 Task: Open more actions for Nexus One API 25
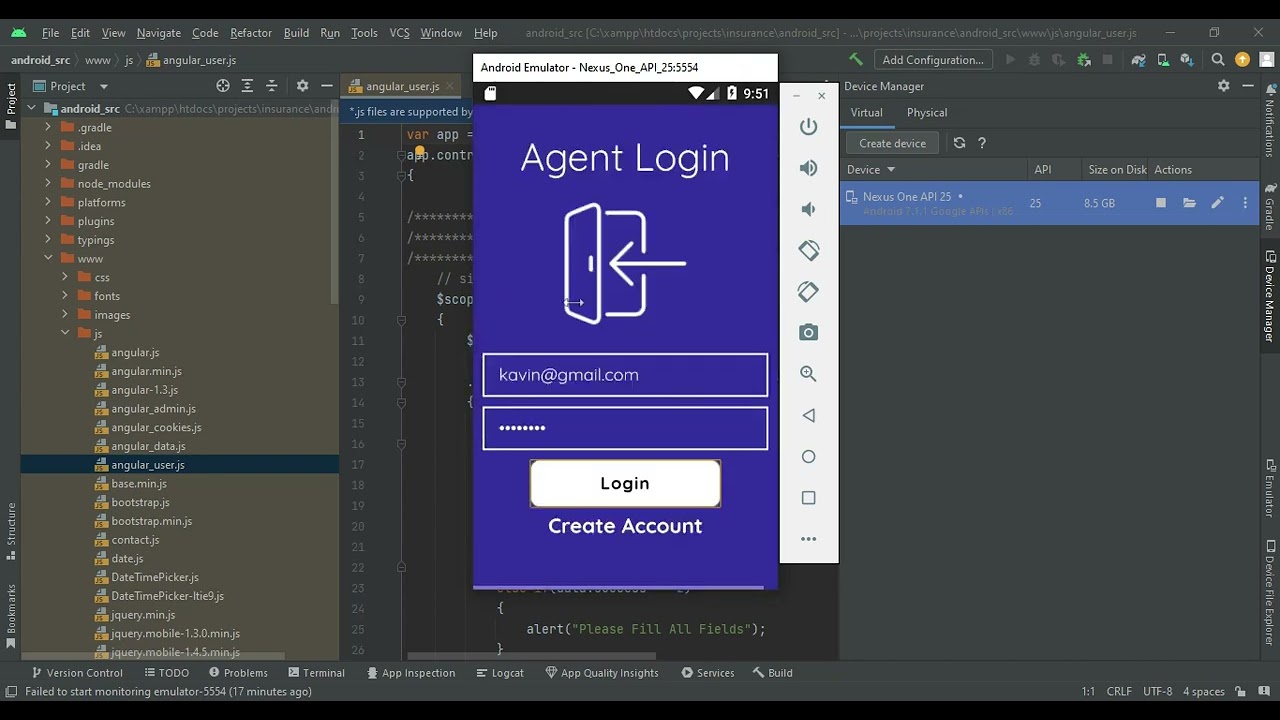coord(1245,203)
